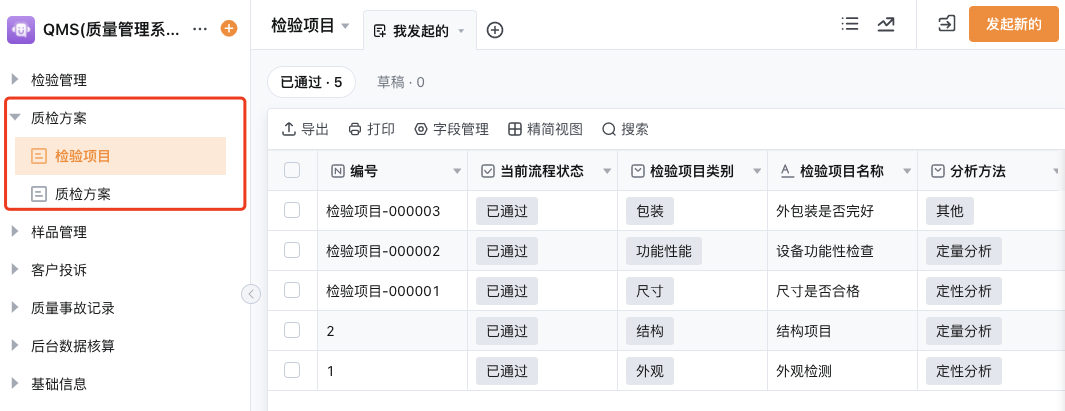Click the orange plus icon beside QMS title
The image size is (1065, 411).
point(229,29)
